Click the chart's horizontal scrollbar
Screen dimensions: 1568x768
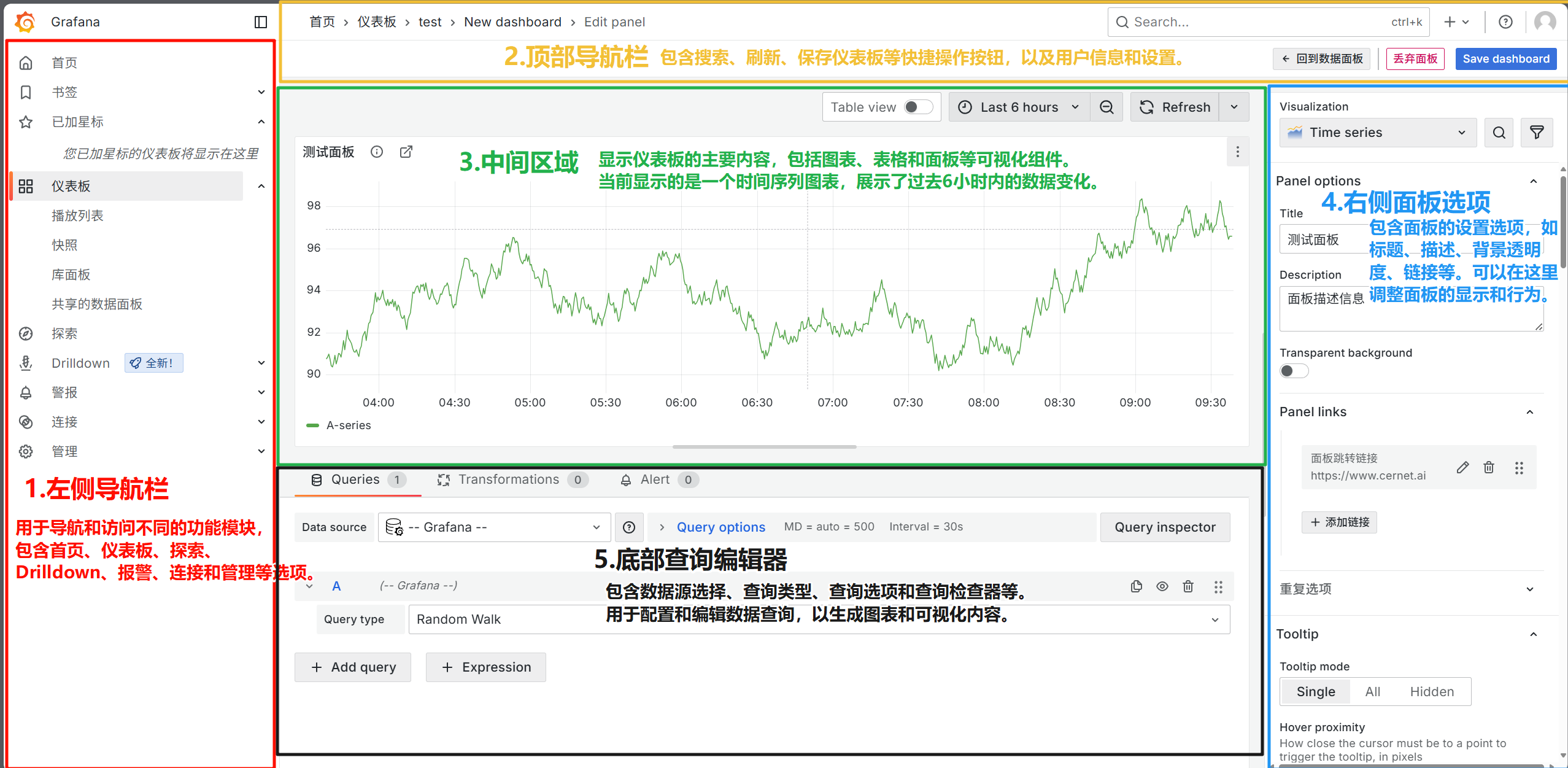(764, 447)
